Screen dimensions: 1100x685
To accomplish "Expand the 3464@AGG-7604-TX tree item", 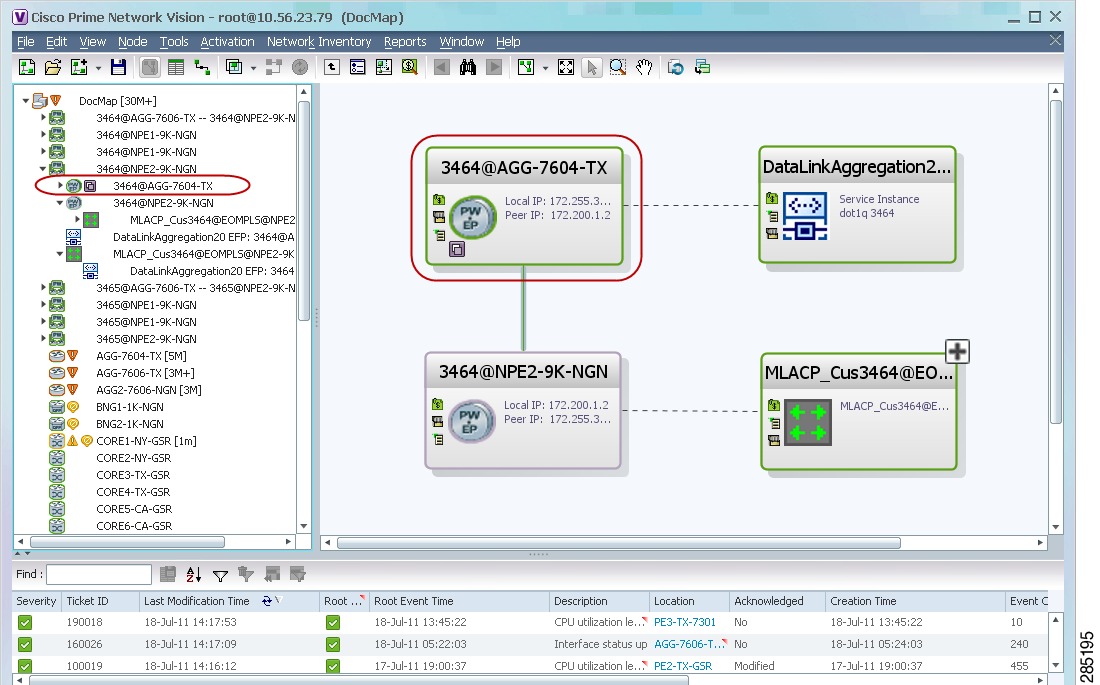I will 60,186.
